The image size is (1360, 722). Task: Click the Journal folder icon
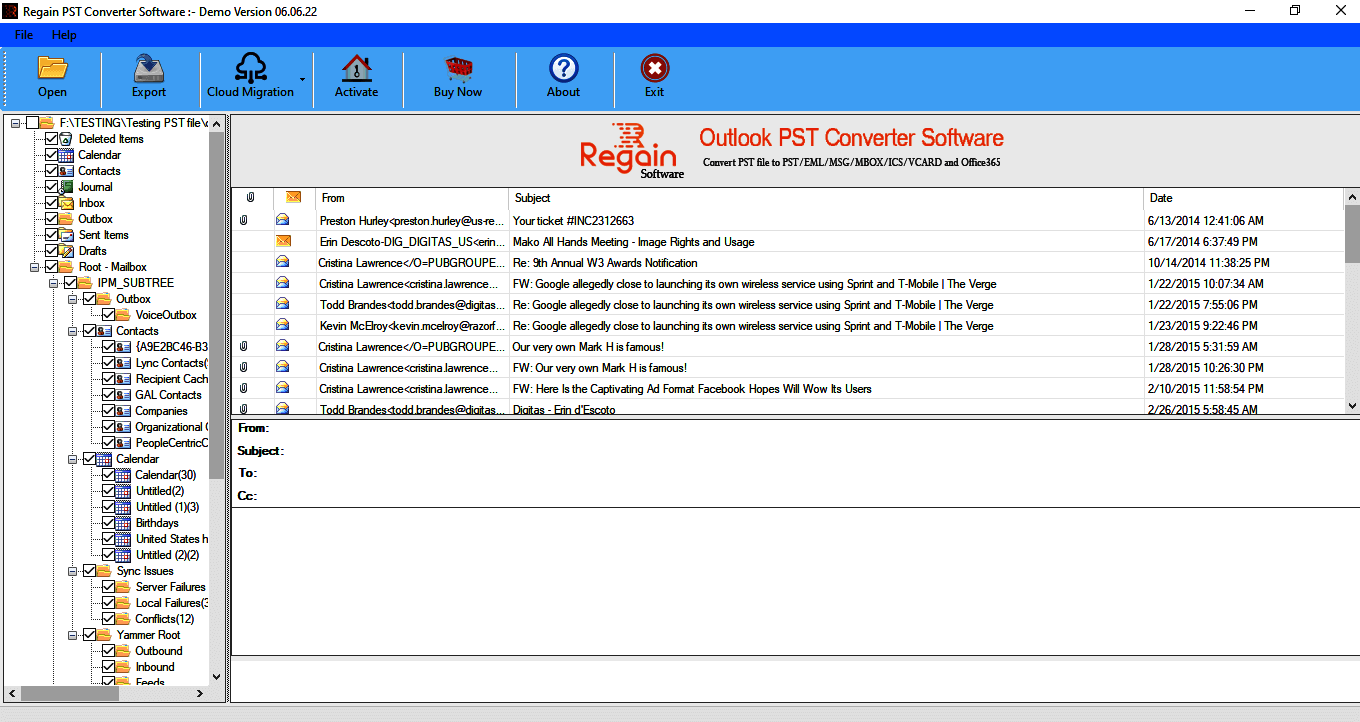pos(67,187)
